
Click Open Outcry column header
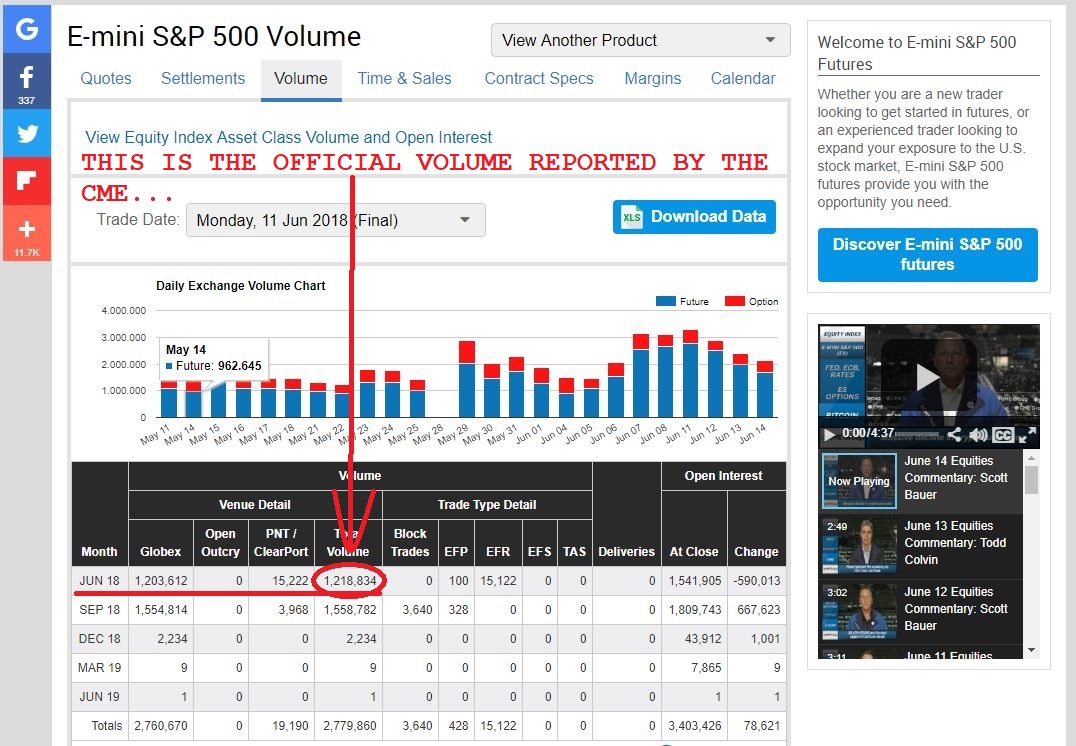pyautogui.click(x=220, y=542)
